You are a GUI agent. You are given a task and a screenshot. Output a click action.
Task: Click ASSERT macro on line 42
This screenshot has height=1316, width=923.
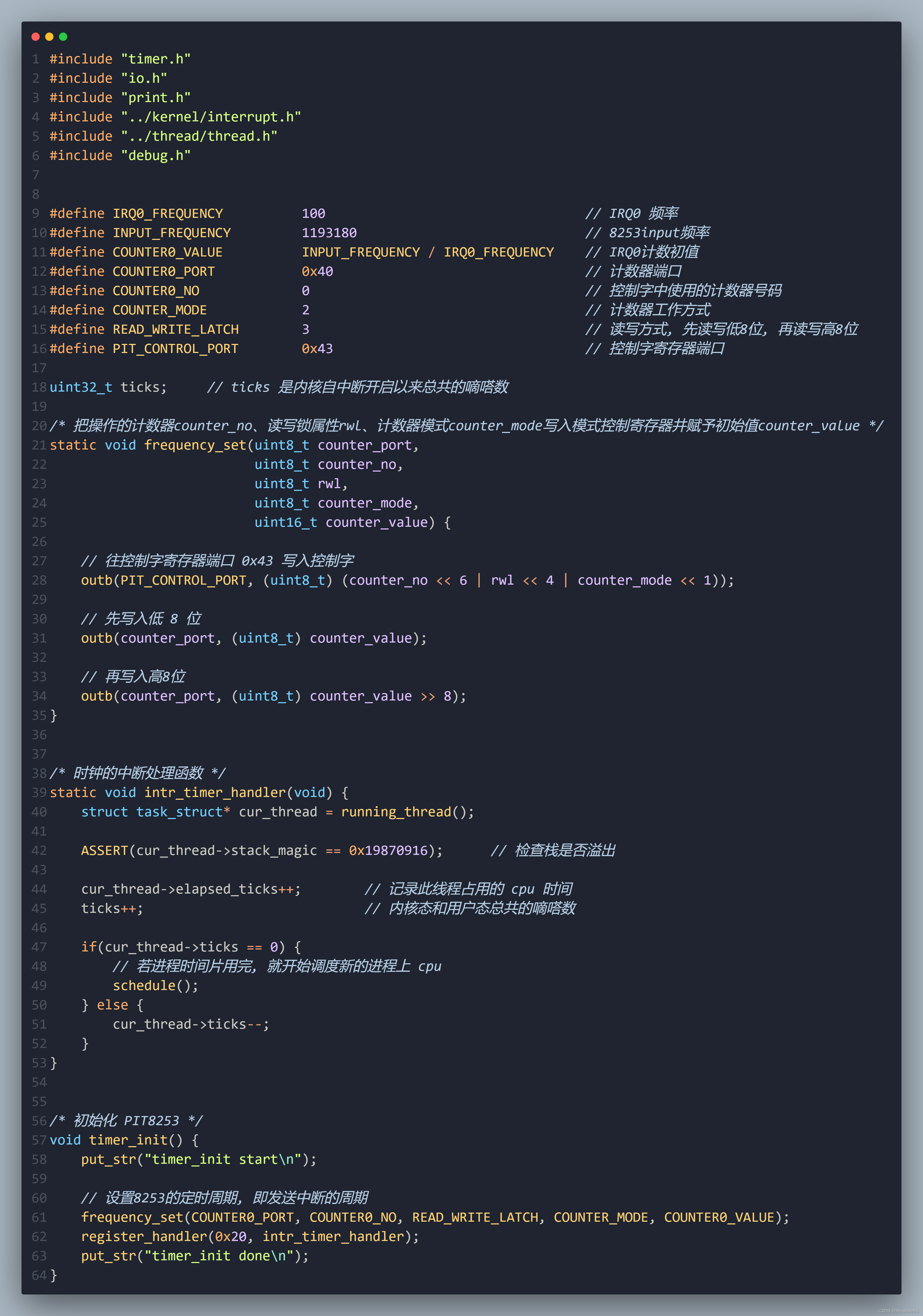[x=104, y=850]
